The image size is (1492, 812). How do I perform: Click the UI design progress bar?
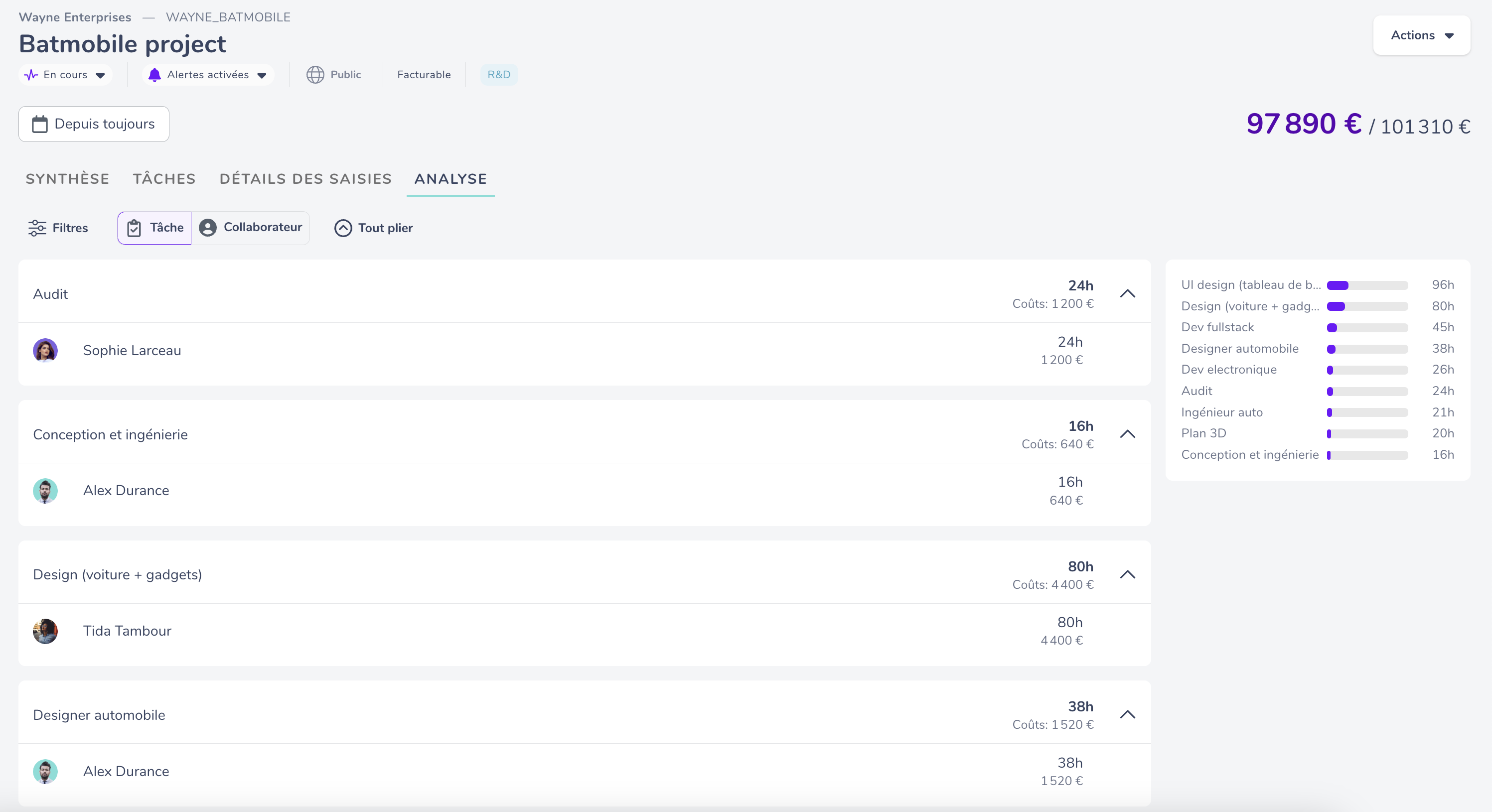tap(1367, 285)
